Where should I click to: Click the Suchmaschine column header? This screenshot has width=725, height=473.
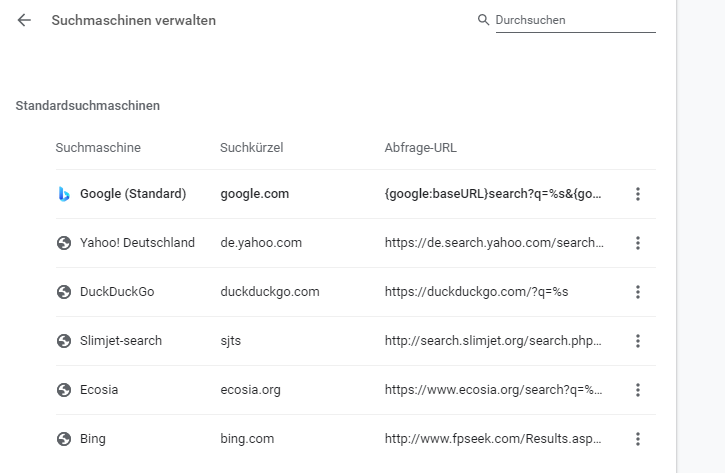[98, 147]
